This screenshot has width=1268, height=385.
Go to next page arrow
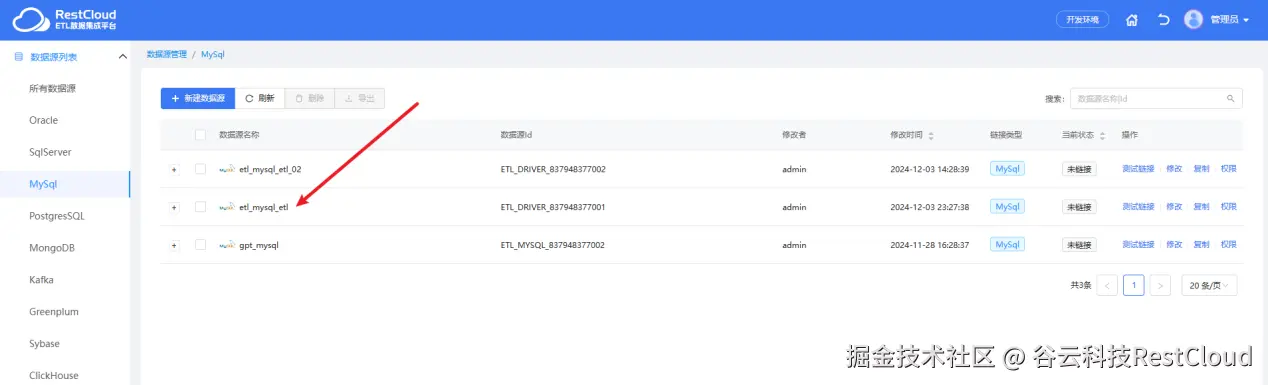pyautogui.click(x=1160, y=285)
